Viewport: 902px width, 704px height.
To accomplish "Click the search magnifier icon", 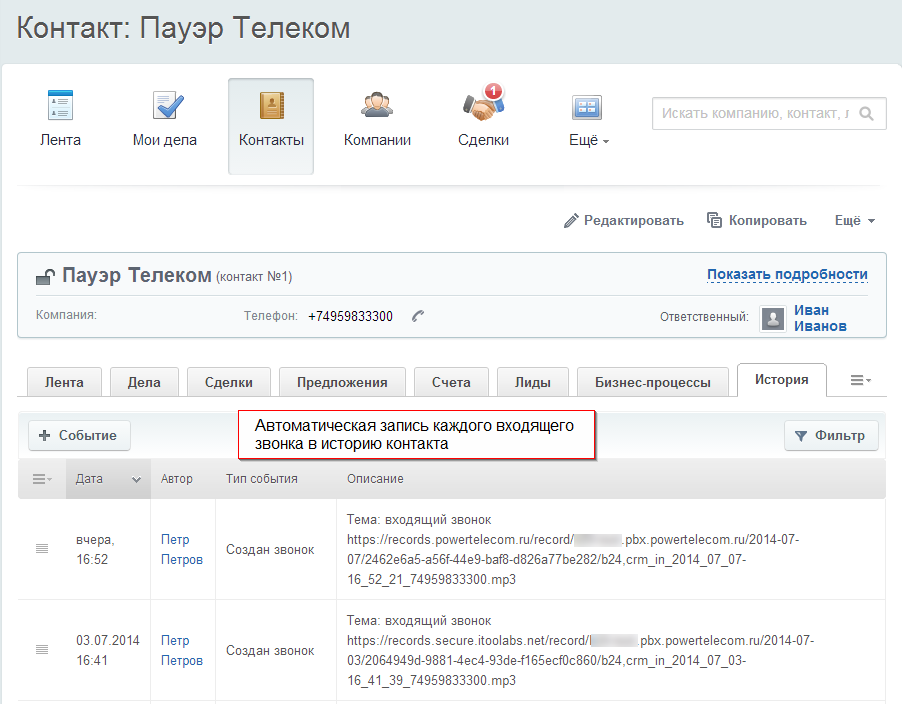I will click(x=867, y=113).
